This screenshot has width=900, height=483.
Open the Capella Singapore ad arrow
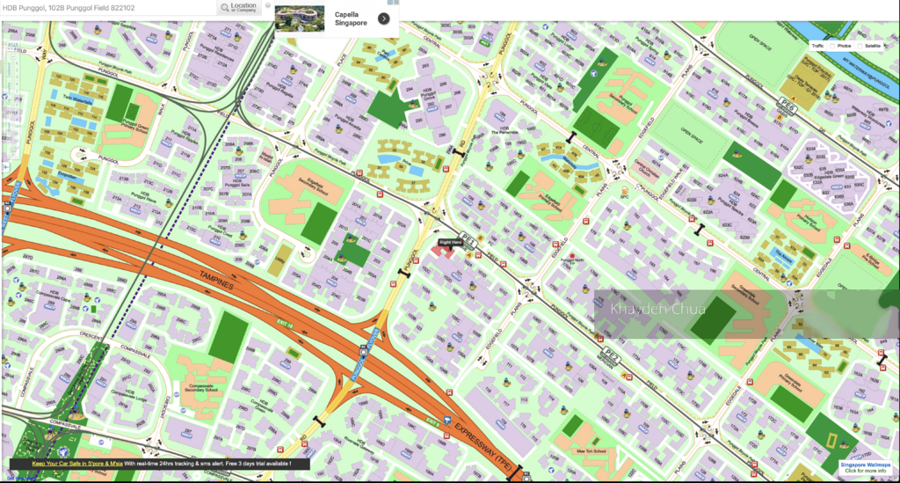[383, 19]
